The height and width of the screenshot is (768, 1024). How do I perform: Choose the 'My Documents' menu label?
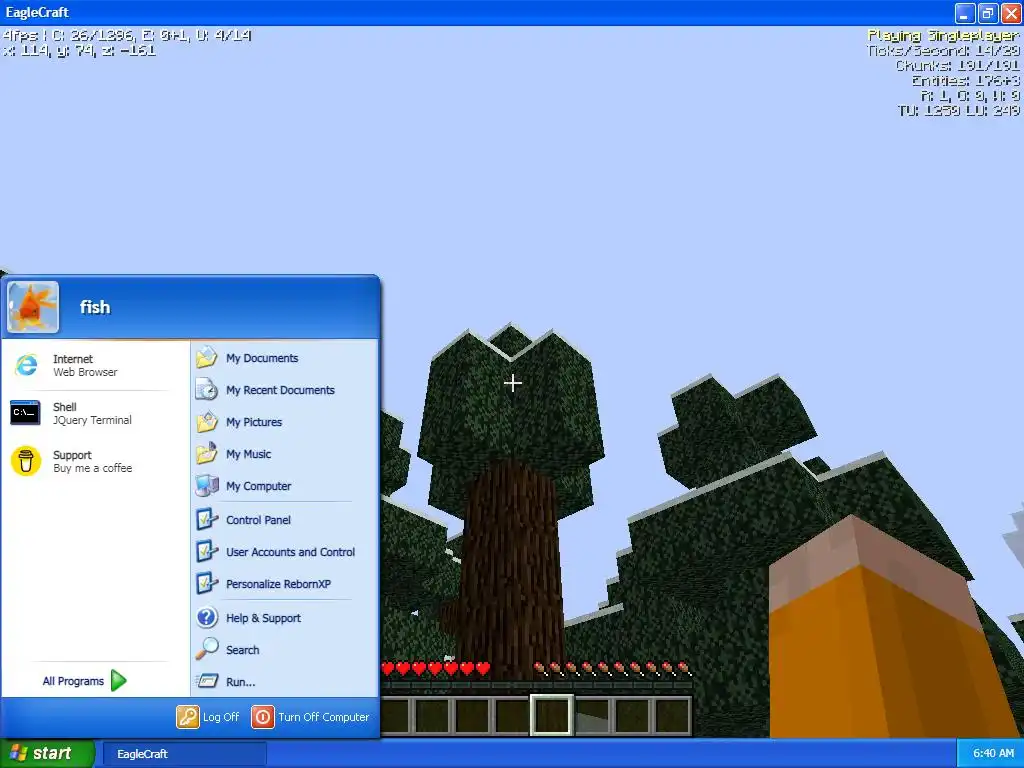pyautogui.click(x=262, y=358)
